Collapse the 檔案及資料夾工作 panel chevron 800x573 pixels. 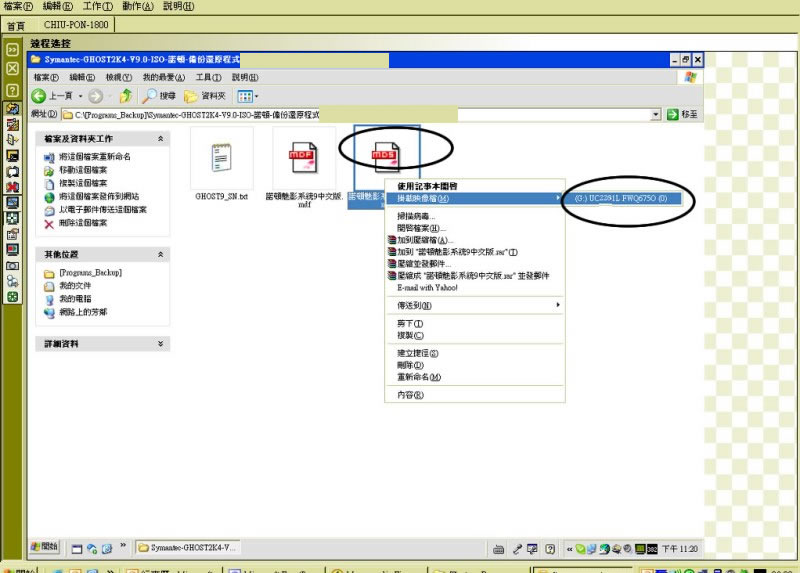(161, 139)
